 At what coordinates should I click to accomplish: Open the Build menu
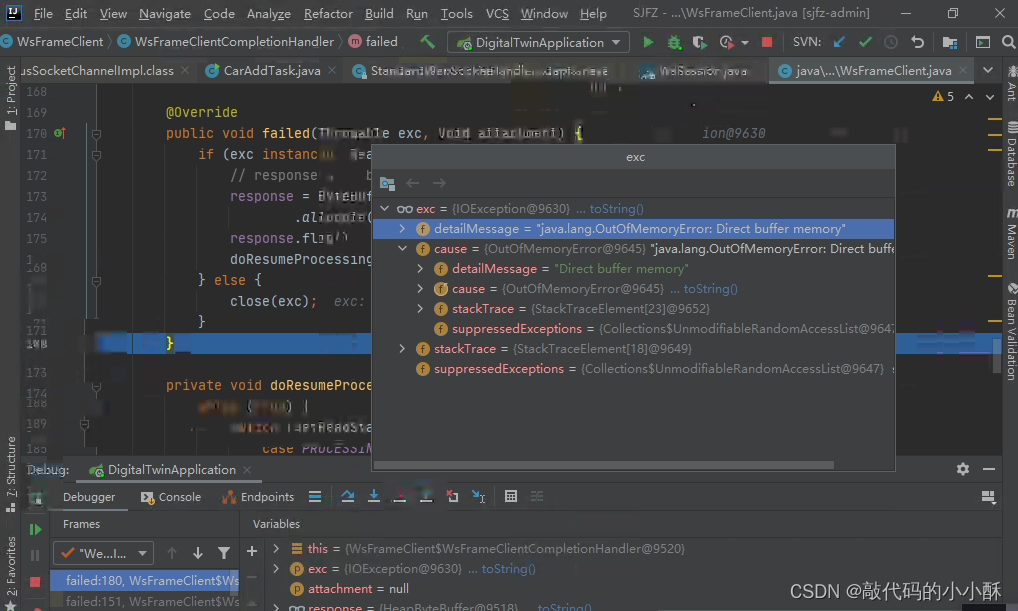click(379, 13)
